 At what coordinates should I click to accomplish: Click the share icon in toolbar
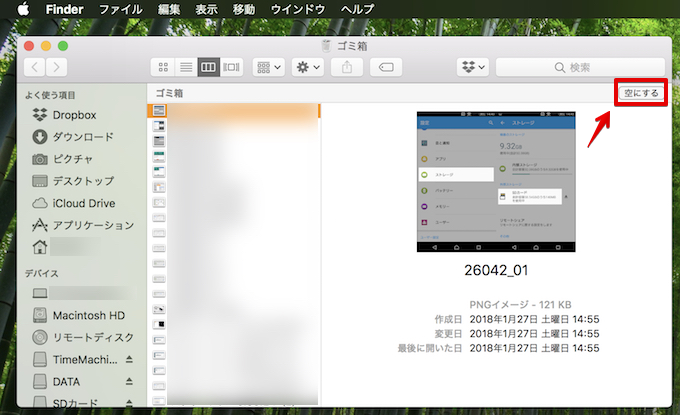348,67
